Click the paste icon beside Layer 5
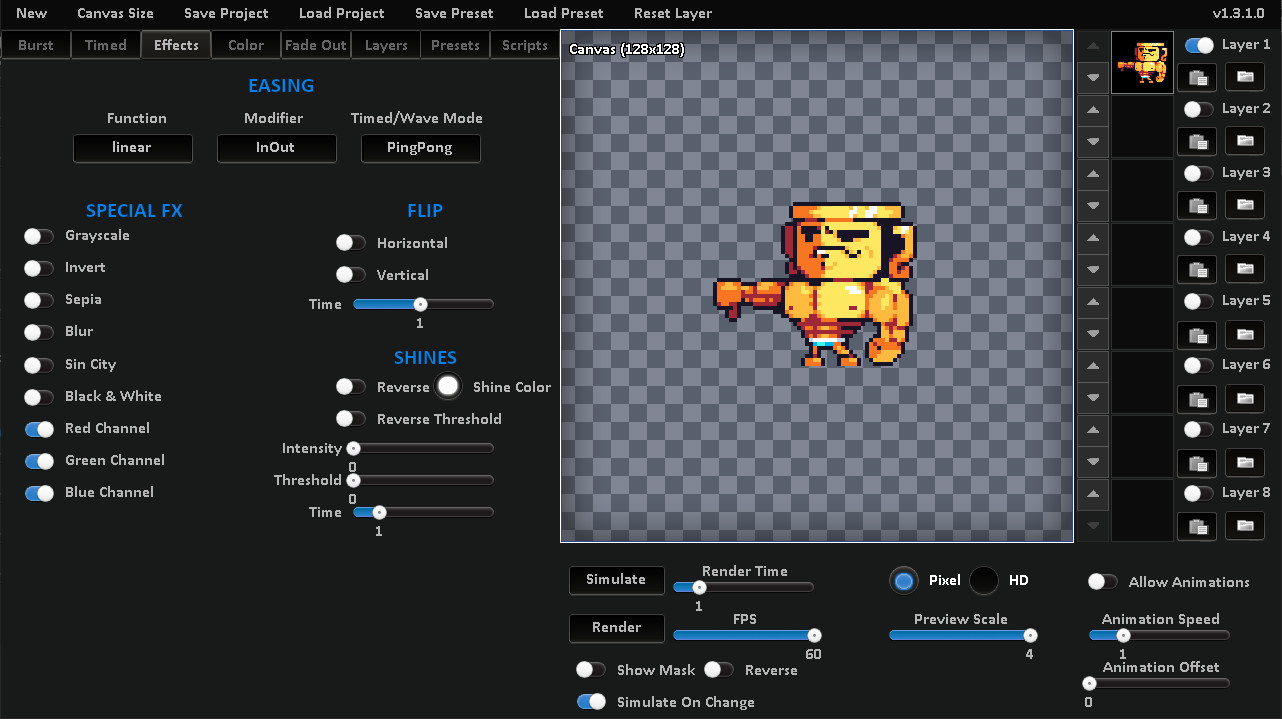1282x719 pixels. click(1196, 333)
